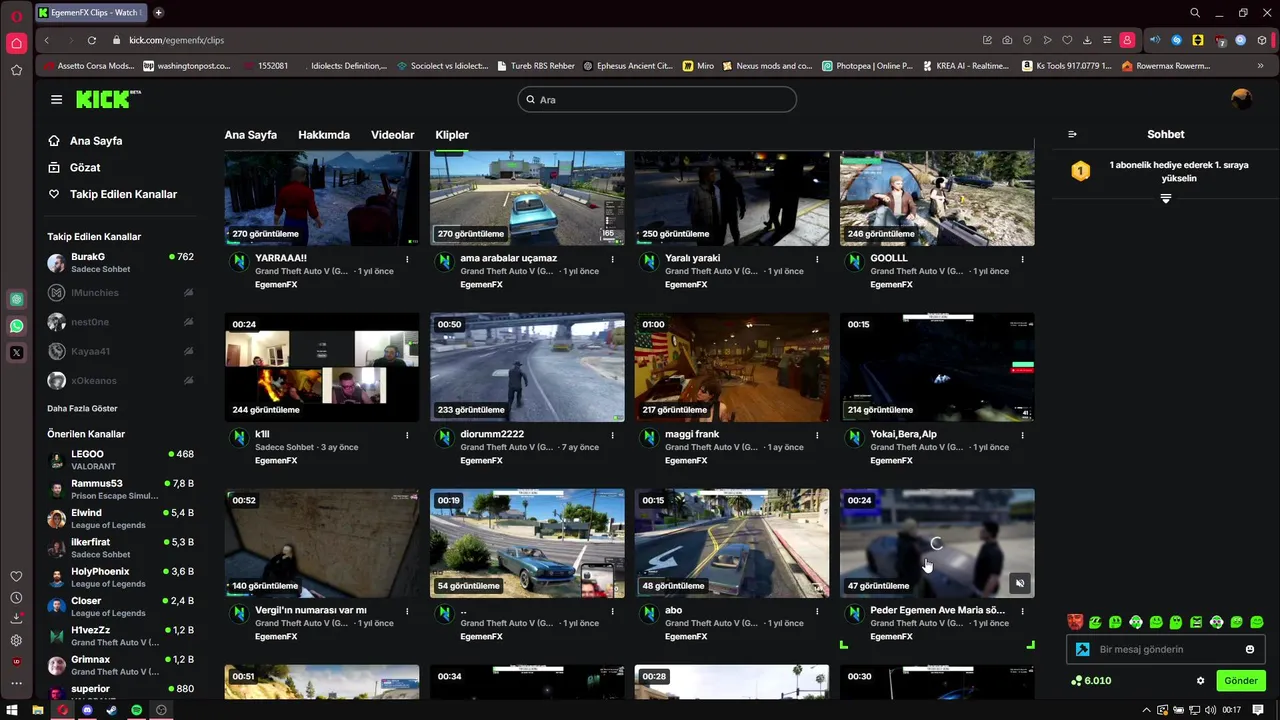The width and height of the screenshot is (1280, 720).
Task: Open the hamburger menu beside KICK logo
Action: coord(56,99)
